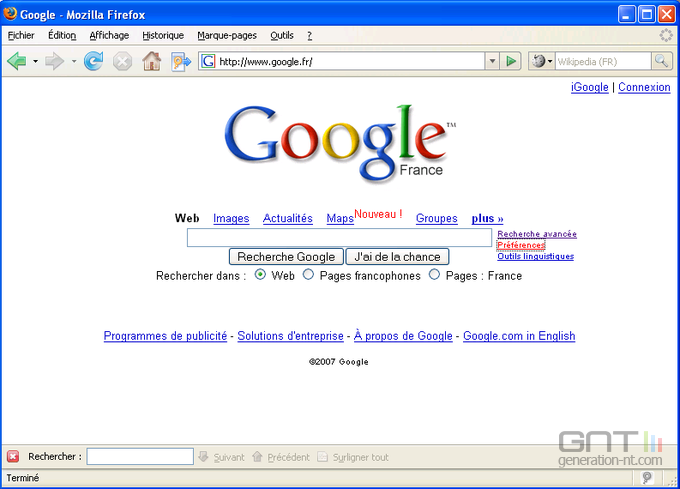Open the ? help menu
The width and height of the screenshot is (680, 489).
click(x=310, y=36)
